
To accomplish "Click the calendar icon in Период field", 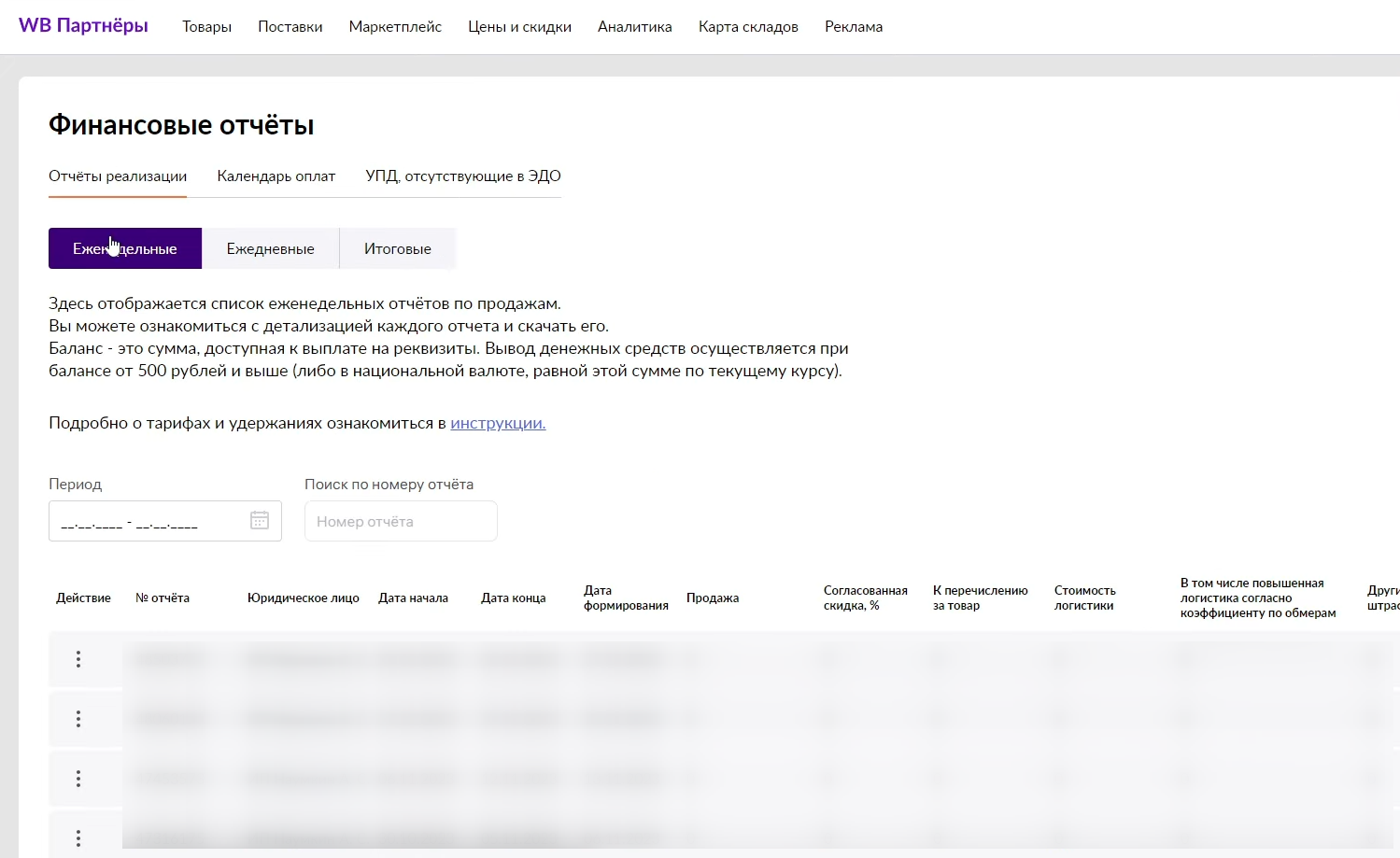I will click(260, 521).
